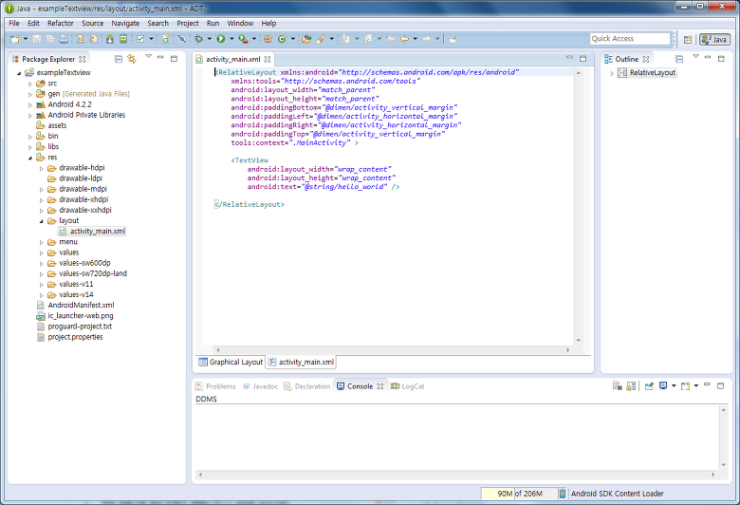Switch to LogCat tab

[x=407, y=386]
